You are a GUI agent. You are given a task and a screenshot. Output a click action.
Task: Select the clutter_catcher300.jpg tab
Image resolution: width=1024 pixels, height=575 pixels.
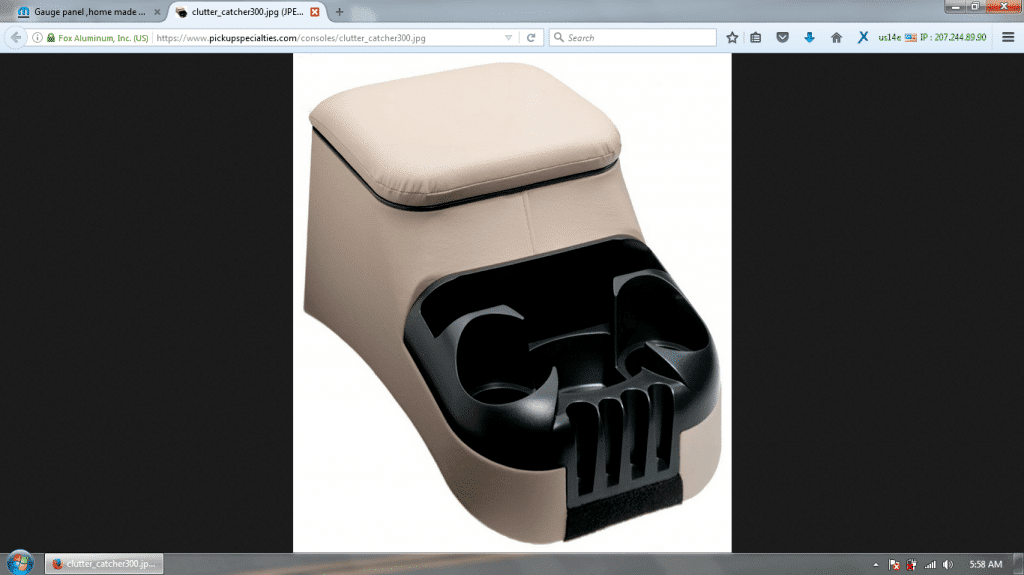[x=246, y=12]
